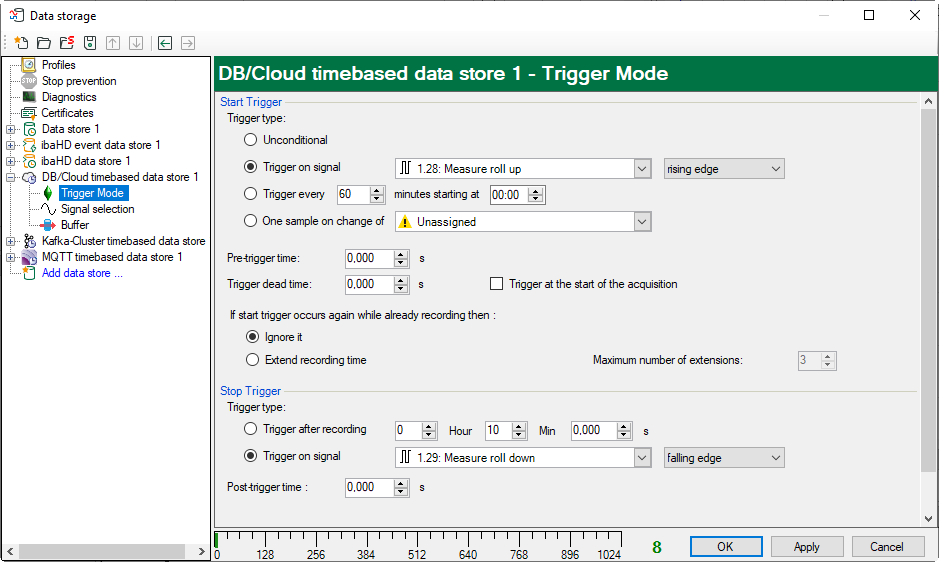Click the green back arrow toolbar icon
The width and height of the screenshot is (939, 562).
point(165,43)
